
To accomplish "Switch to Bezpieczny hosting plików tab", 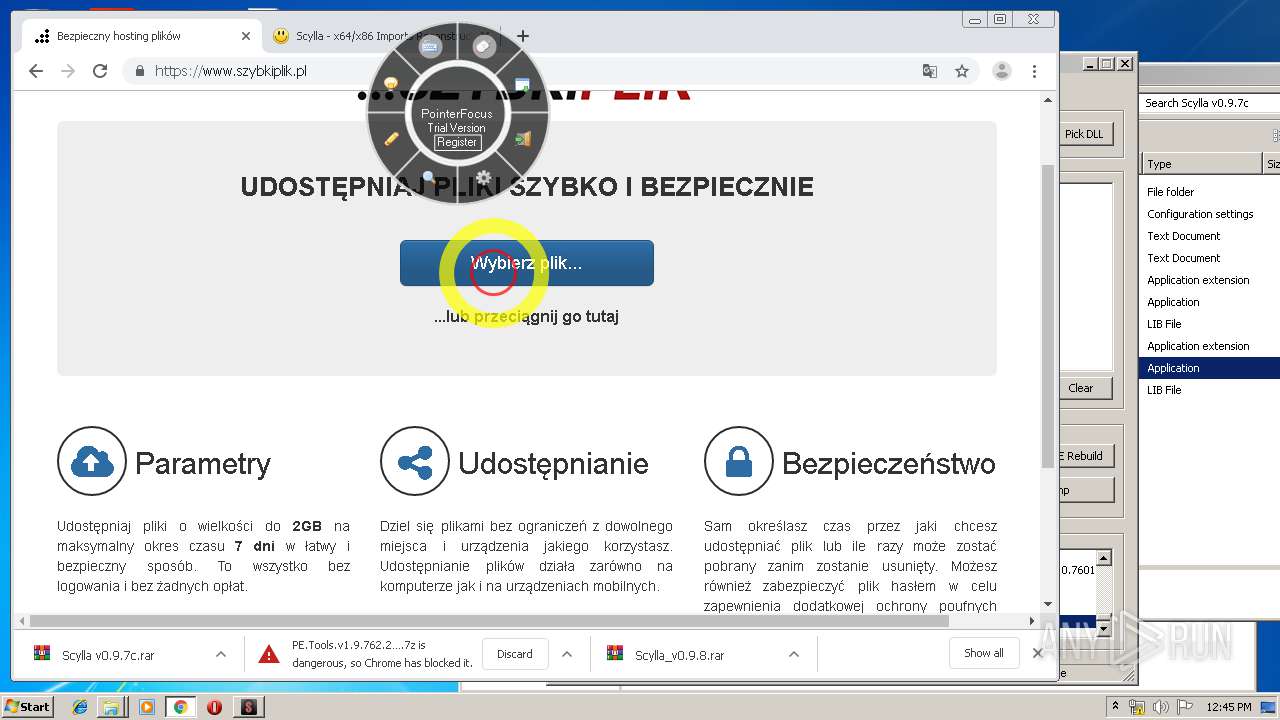I will click(x=141, y=36).
